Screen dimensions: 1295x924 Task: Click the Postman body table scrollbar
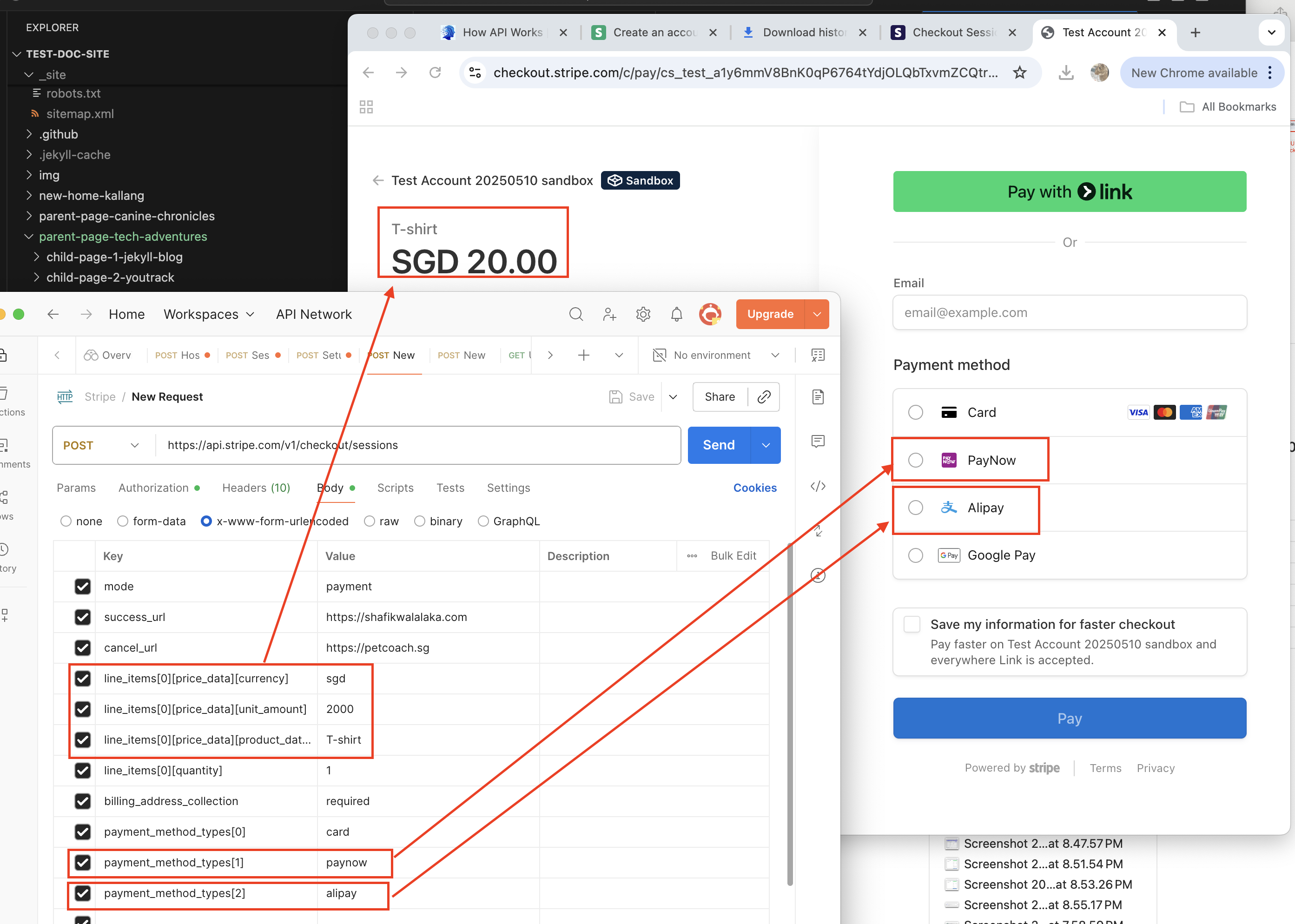tap(790, 714)
